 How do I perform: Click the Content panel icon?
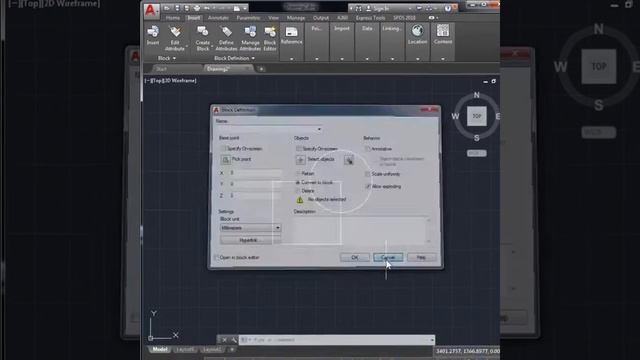[443, 31]
